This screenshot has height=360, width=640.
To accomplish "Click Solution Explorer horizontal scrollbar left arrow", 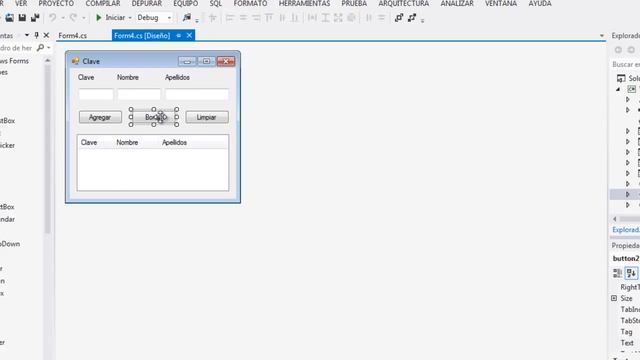I will [x=615, y=219].
